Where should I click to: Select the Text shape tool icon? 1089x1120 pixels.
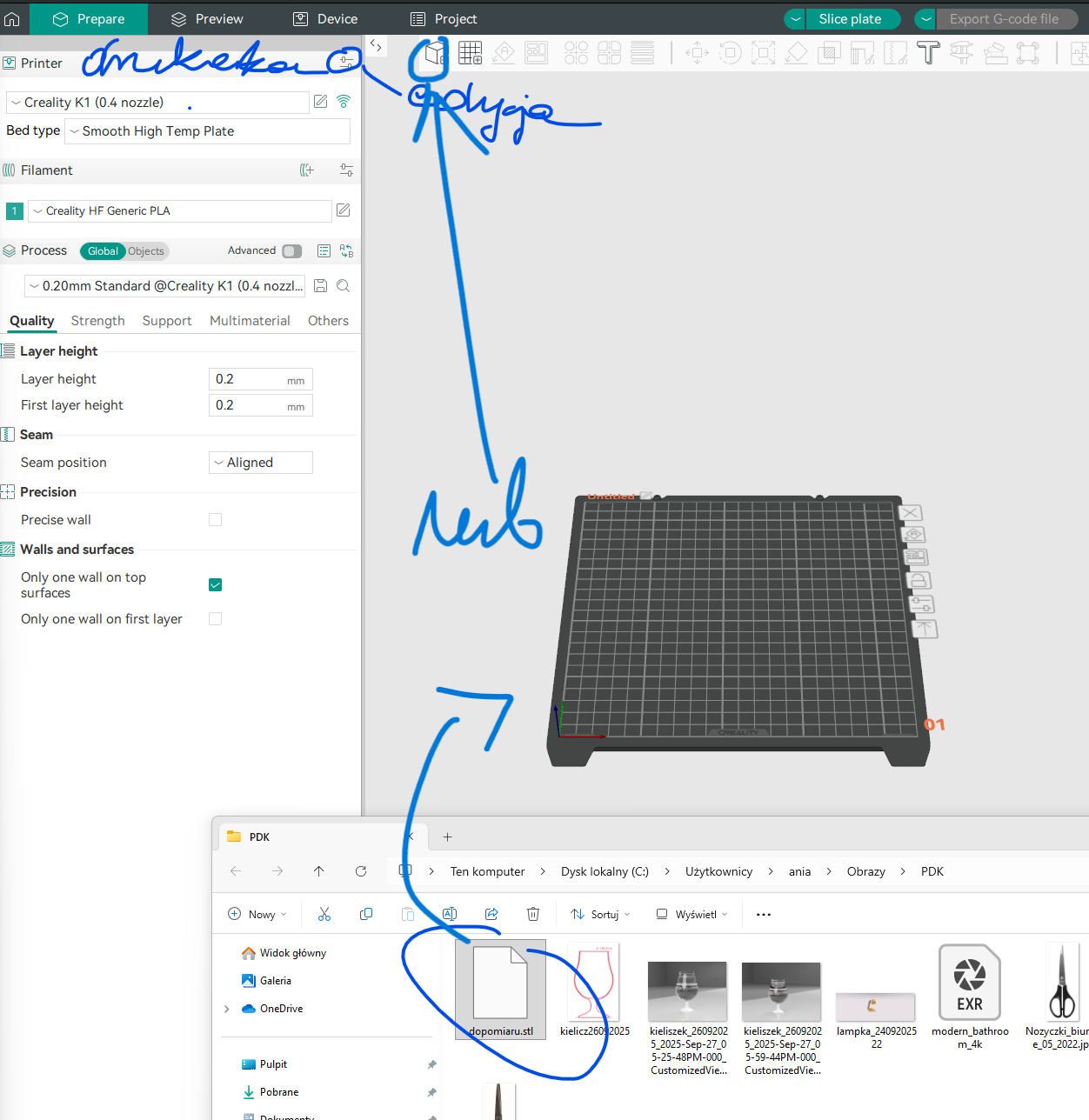click(x=928, y=54)
